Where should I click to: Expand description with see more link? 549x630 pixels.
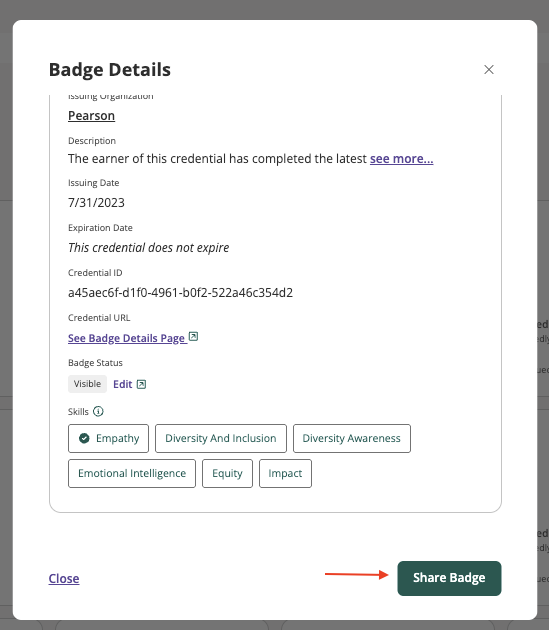click(402, 159)
